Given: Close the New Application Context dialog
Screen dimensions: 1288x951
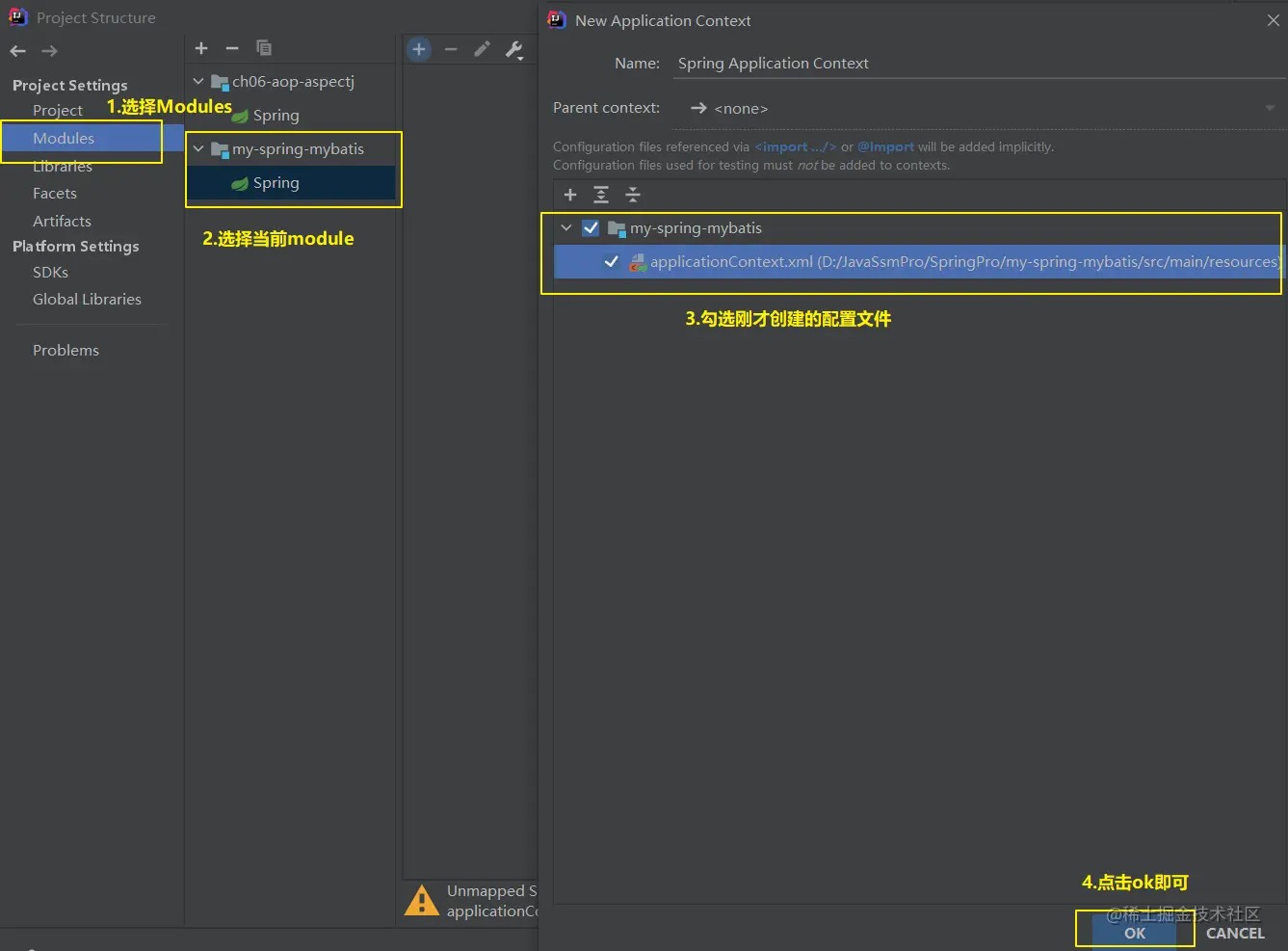Looking at the screenshot, I should click(x=1273, y=20).
